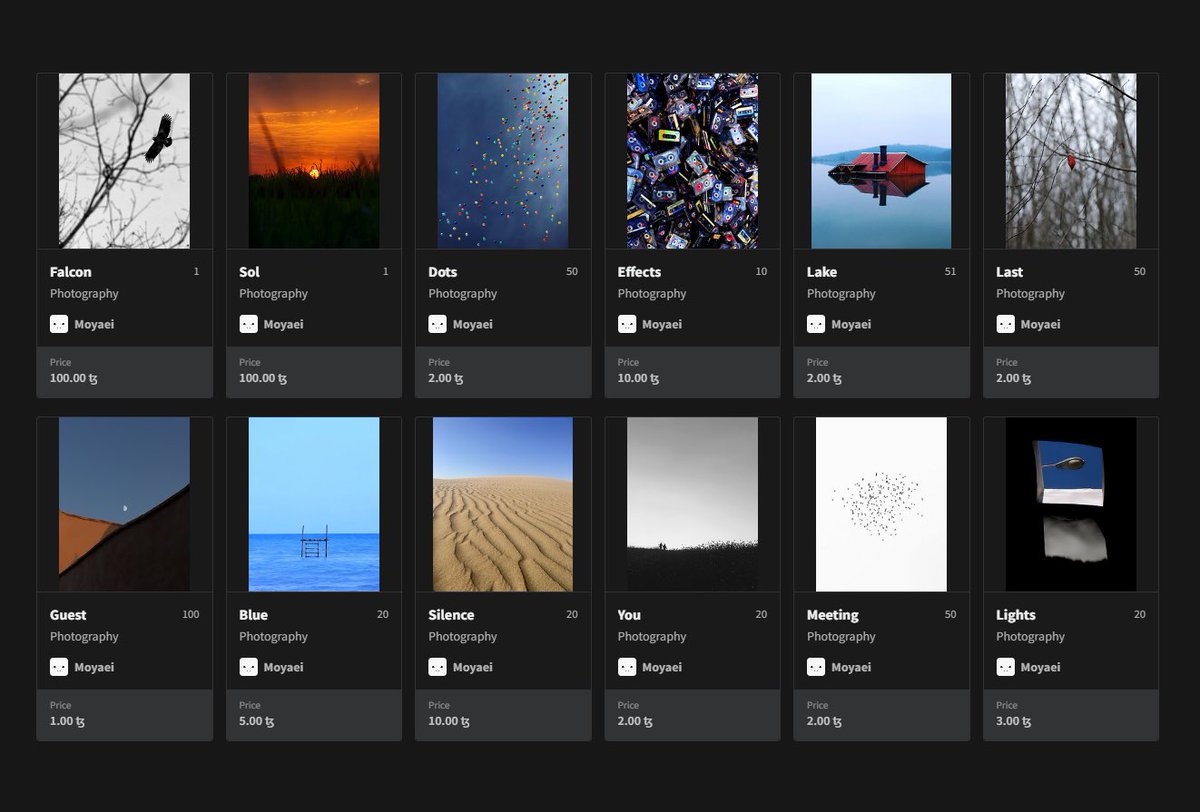Select Moyaei artist name under Lights
Screen dimensions: 1200x812
(x=1040, y=667)
